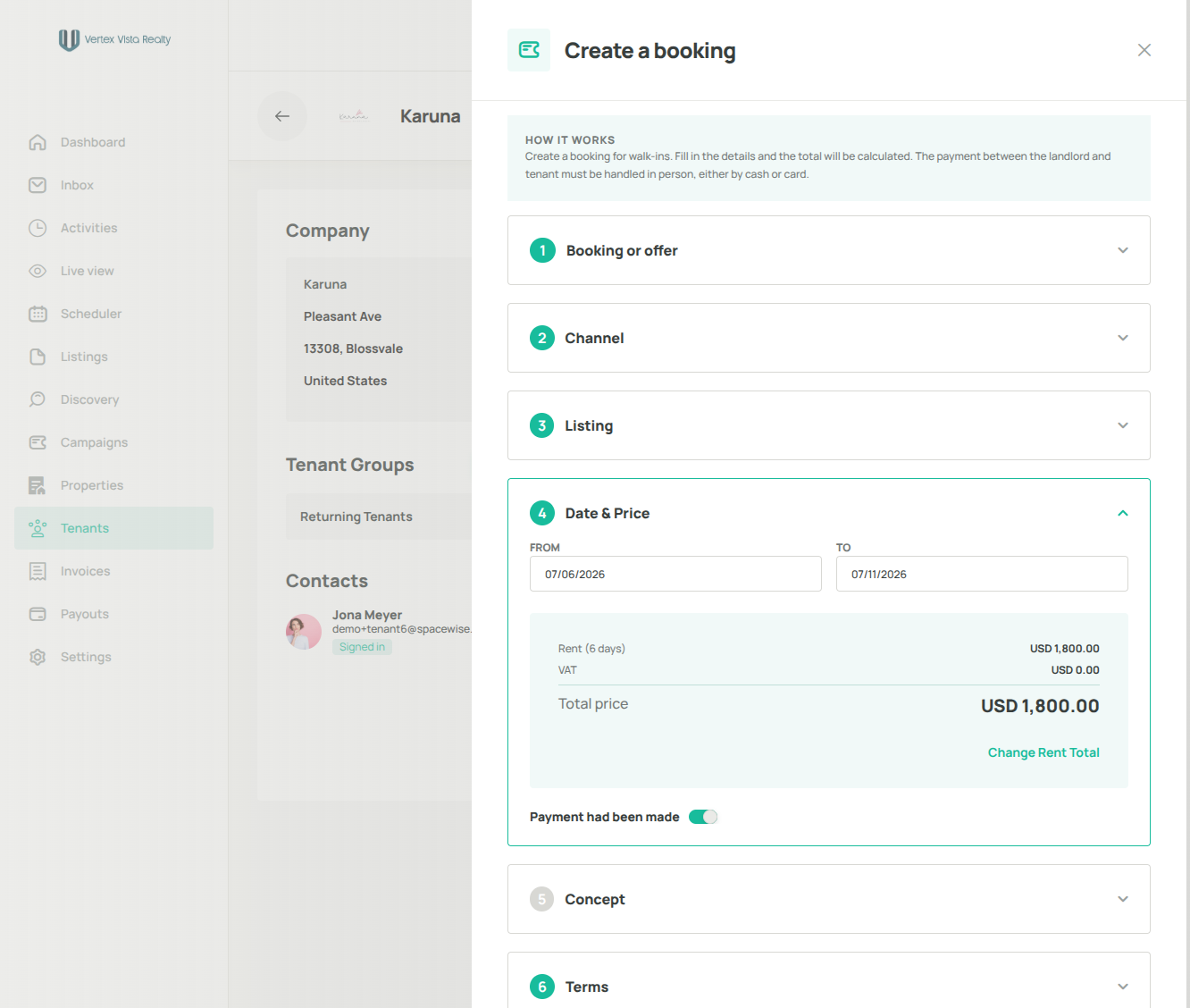Screen dimensions: 1190x1008
Task: Expand the Channel section chevron
Action: click(1123, 338)
